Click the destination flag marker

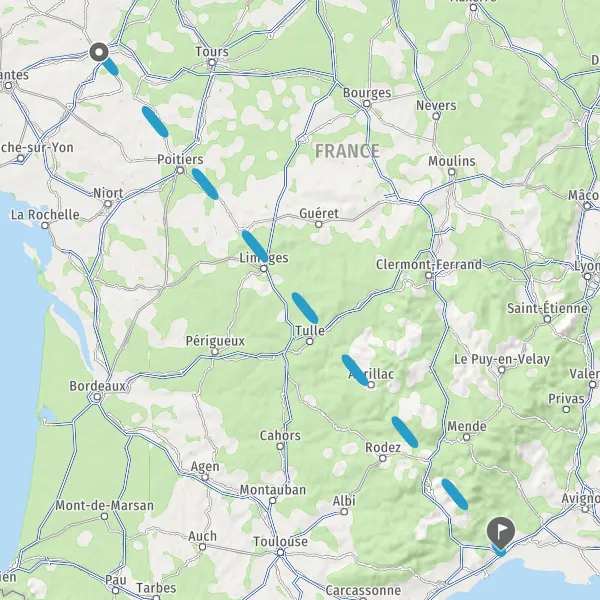[501, 532]
